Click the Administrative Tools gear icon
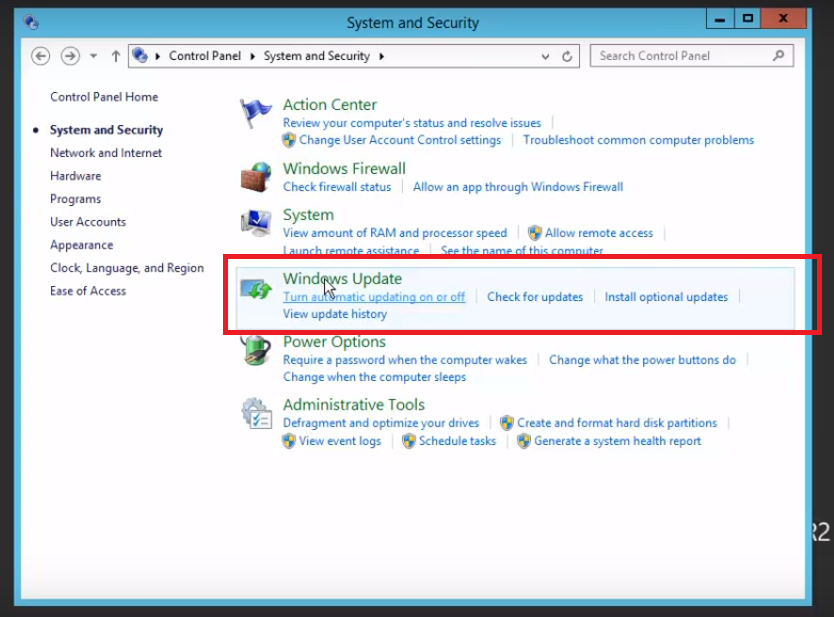Screen dimensions: 834x617 coord(256,413)
